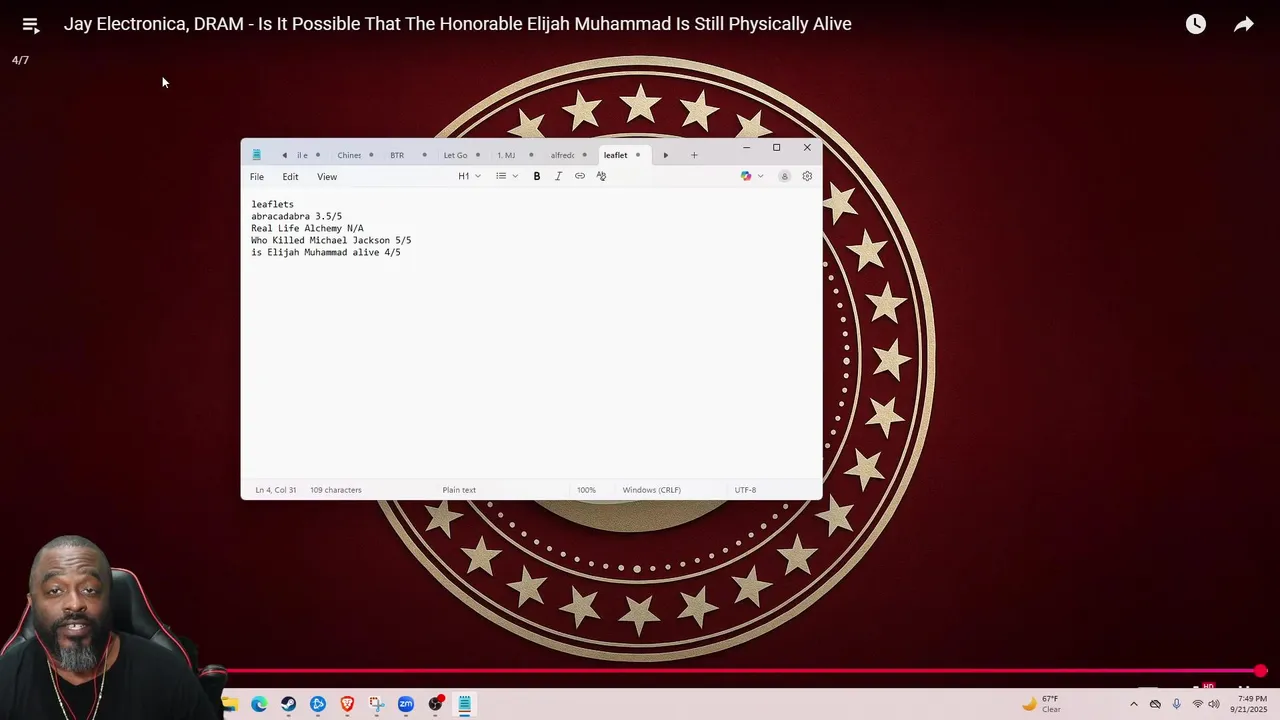Open the View menu in Notepad
1280x720 pixels.
click(x=327, y=177)
